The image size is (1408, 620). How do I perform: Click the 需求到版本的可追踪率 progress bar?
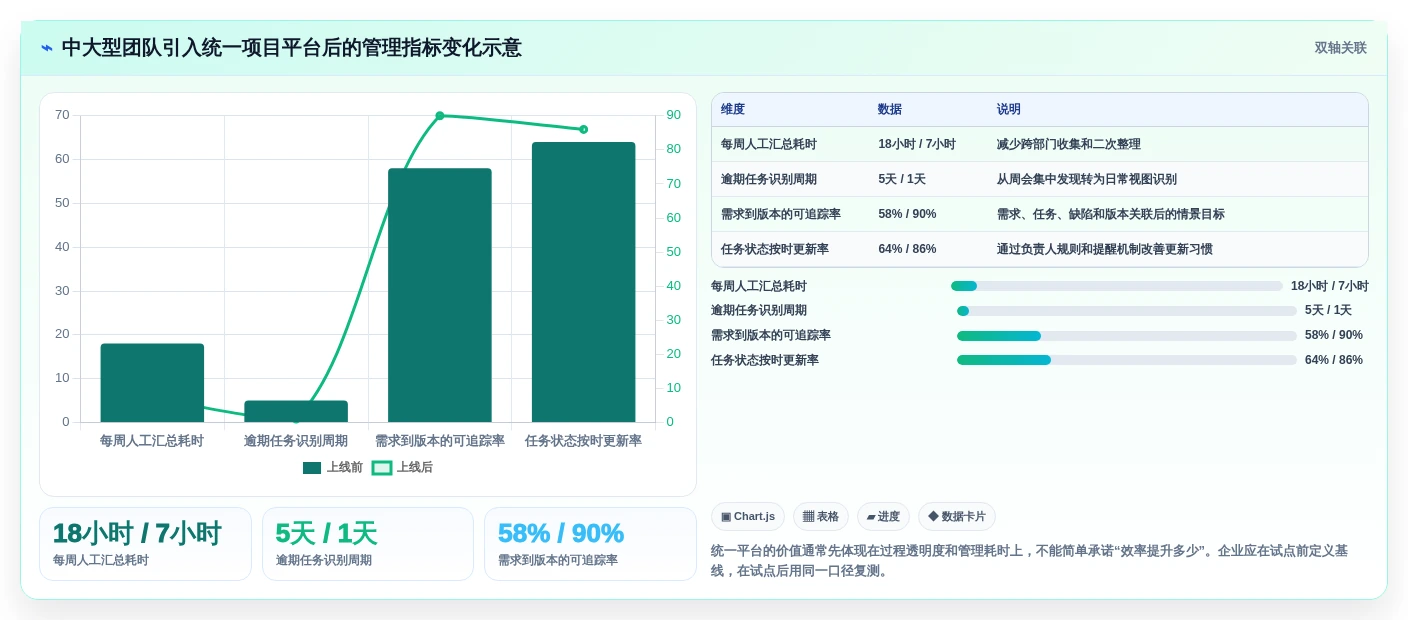(x=1127, y=336)
